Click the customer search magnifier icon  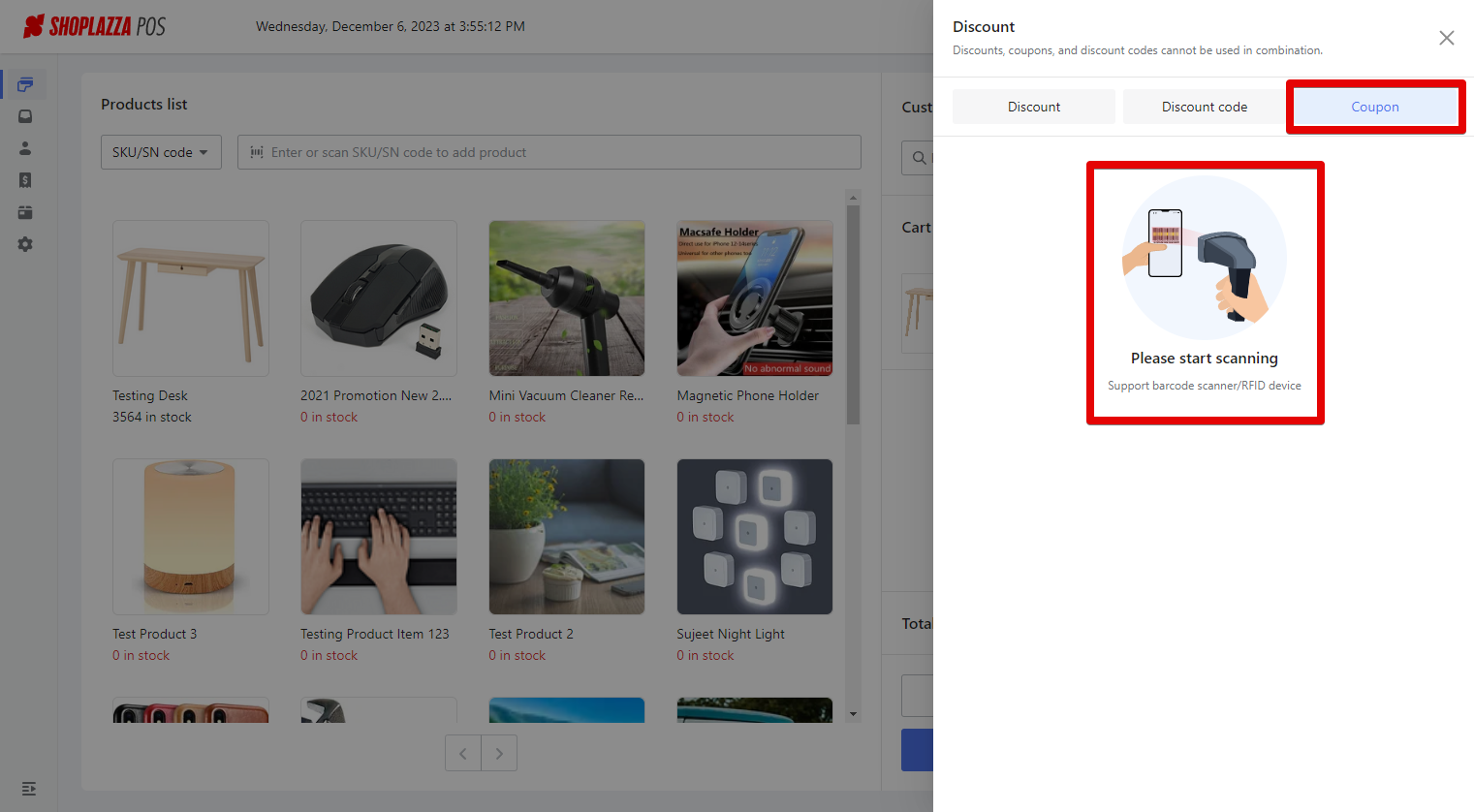919,157
